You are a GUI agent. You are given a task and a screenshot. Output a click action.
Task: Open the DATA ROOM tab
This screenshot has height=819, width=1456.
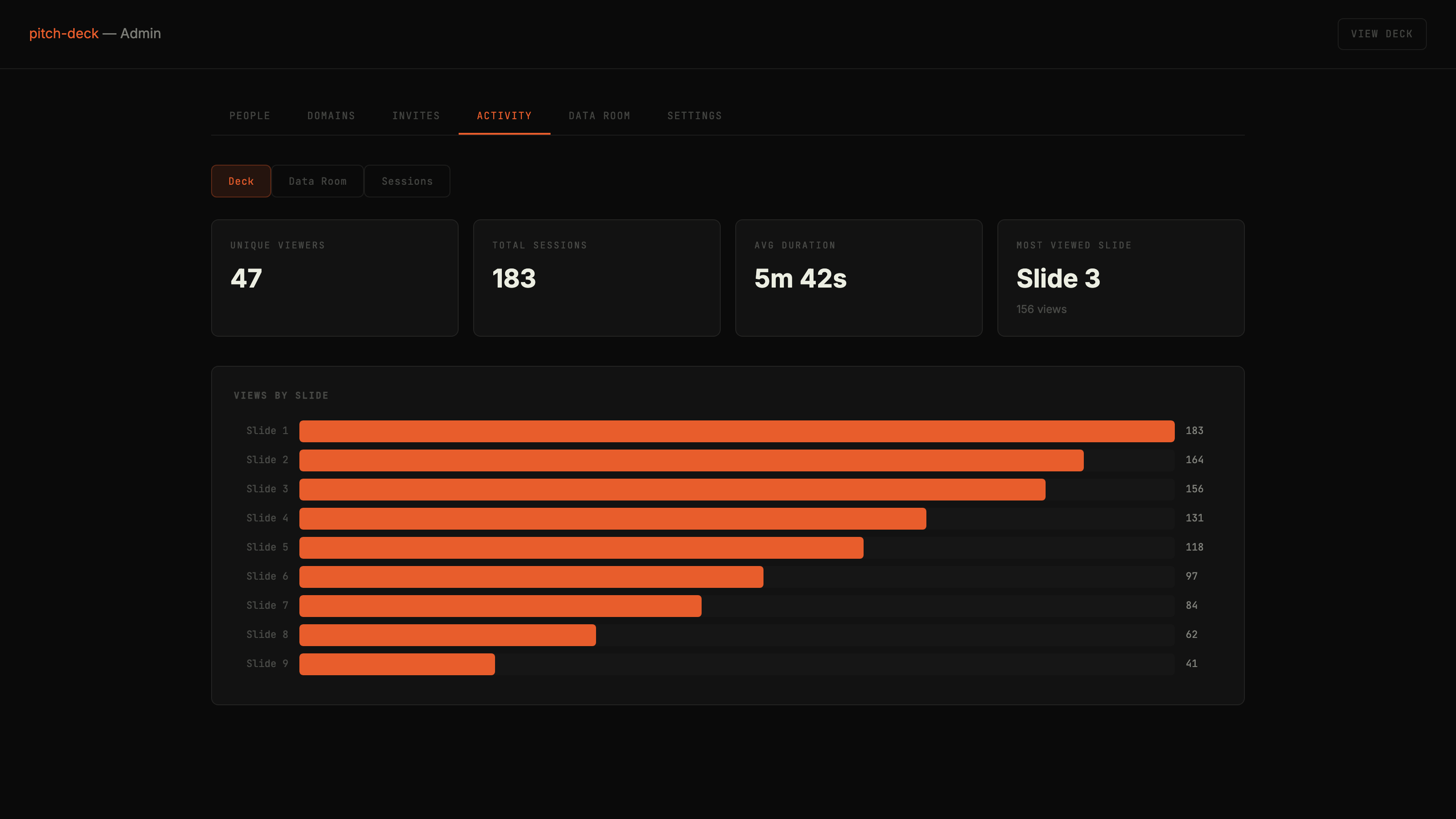pyautogui.click(x=599, y=116)
